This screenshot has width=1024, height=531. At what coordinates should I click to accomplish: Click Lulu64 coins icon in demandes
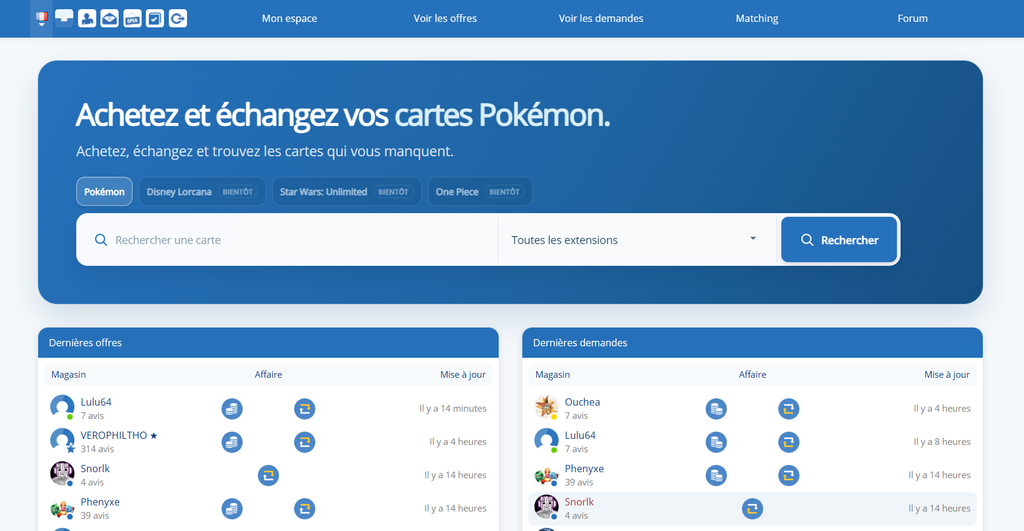click(x=716, y=442)
